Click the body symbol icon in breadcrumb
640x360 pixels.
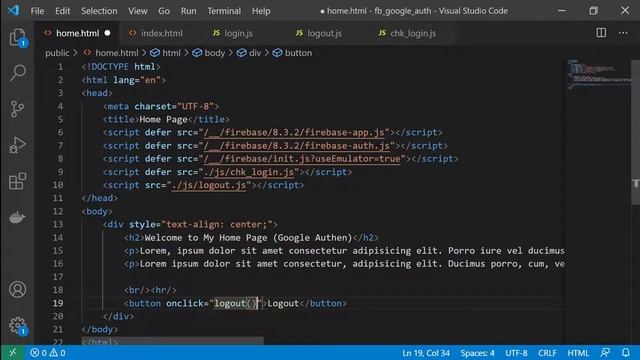pos(197,53)
